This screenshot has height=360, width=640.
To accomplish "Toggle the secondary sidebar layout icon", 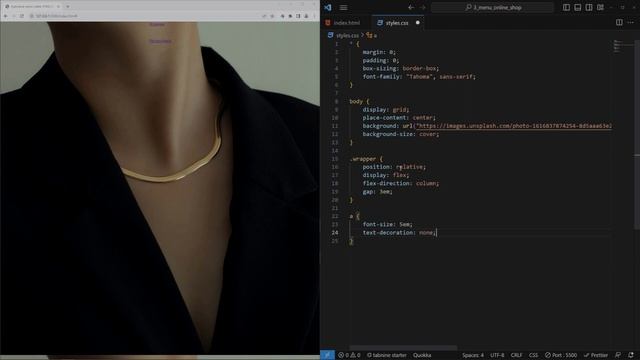I will [589, 7].
